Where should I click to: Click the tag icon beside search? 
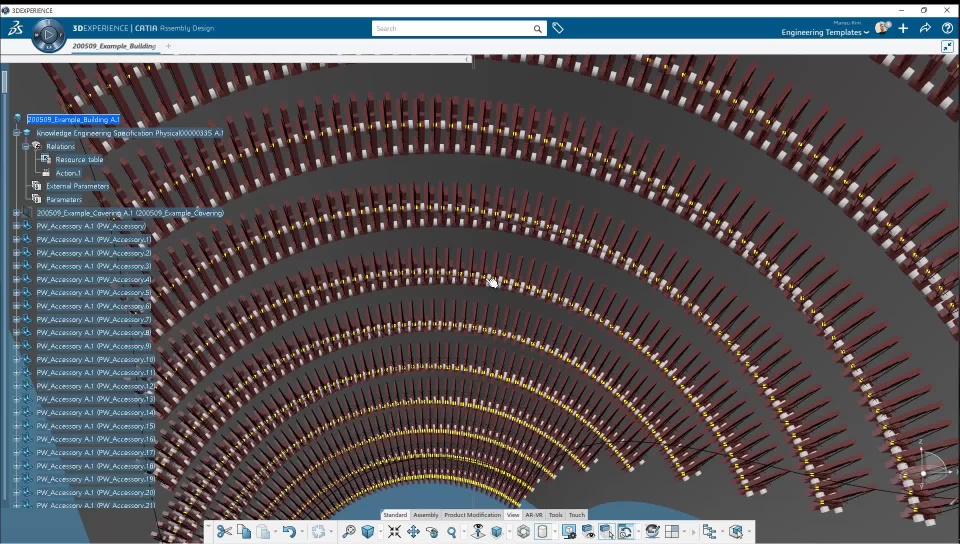coord(558,28)
